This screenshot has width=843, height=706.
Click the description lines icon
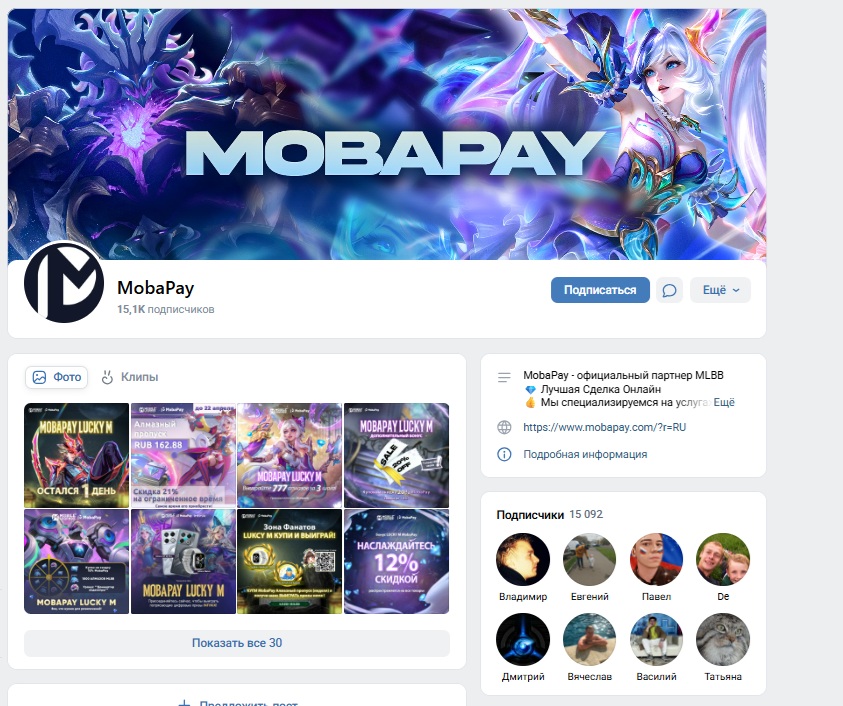[x=504, y=377]
